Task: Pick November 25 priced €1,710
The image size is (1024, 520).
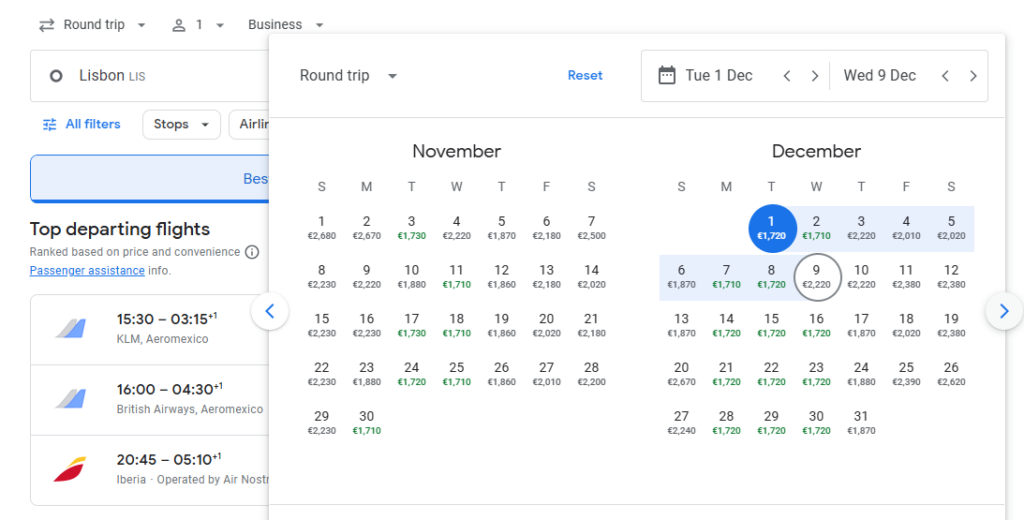Action: click(x=456, y=374)
